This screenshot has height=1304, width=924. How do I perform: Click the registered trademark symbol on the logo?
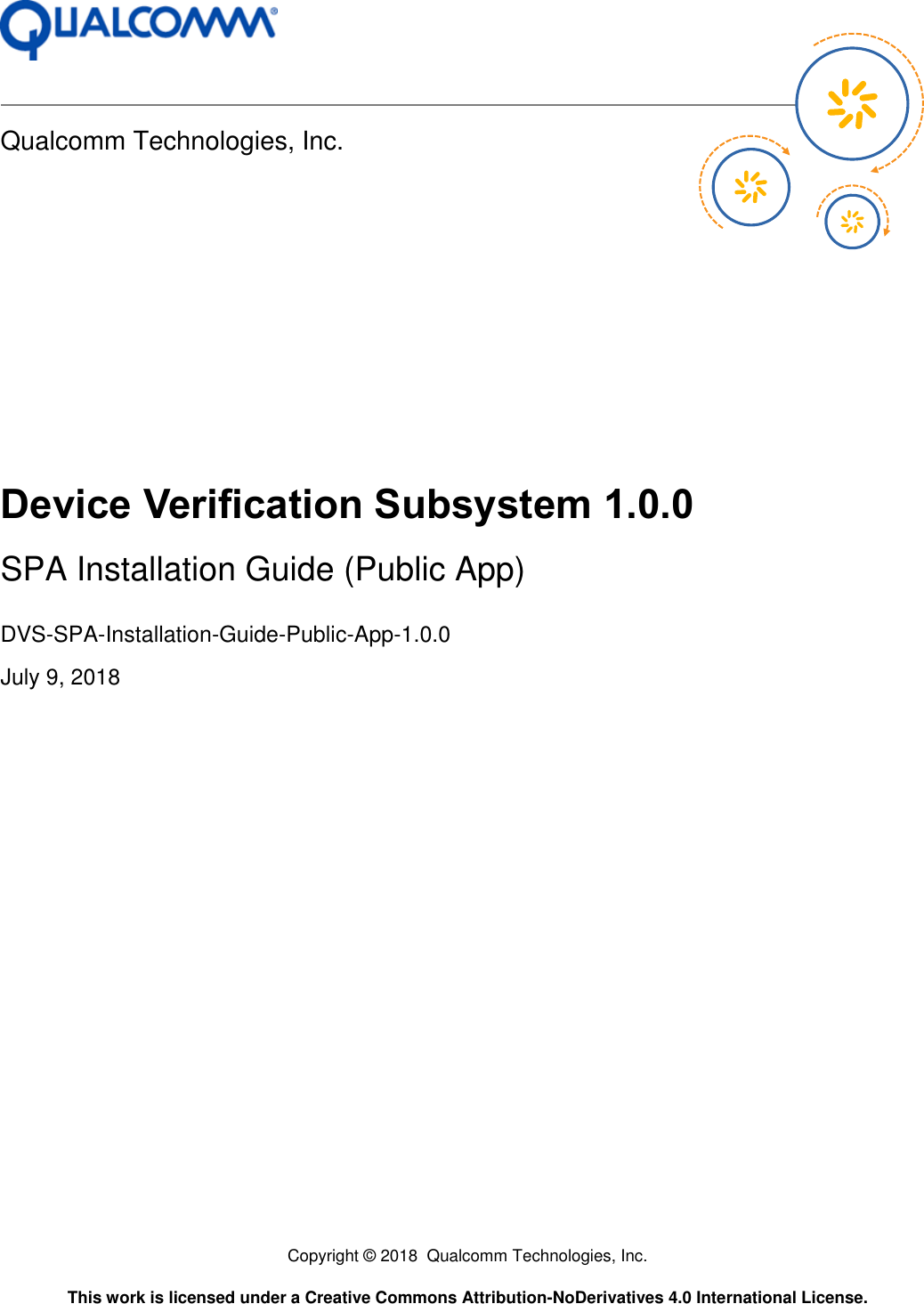(x=274, y=11)
